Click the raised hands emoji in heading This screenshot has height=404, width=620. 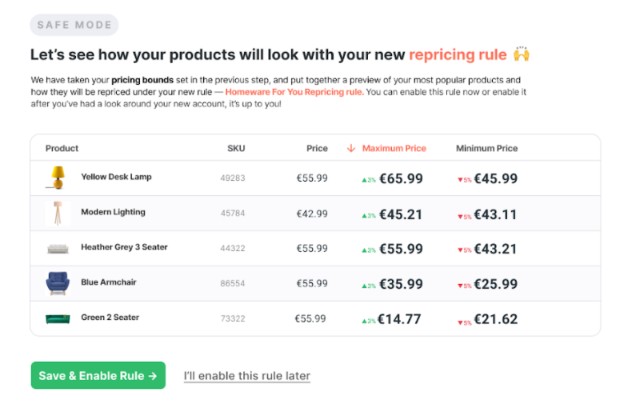point(521,54)
